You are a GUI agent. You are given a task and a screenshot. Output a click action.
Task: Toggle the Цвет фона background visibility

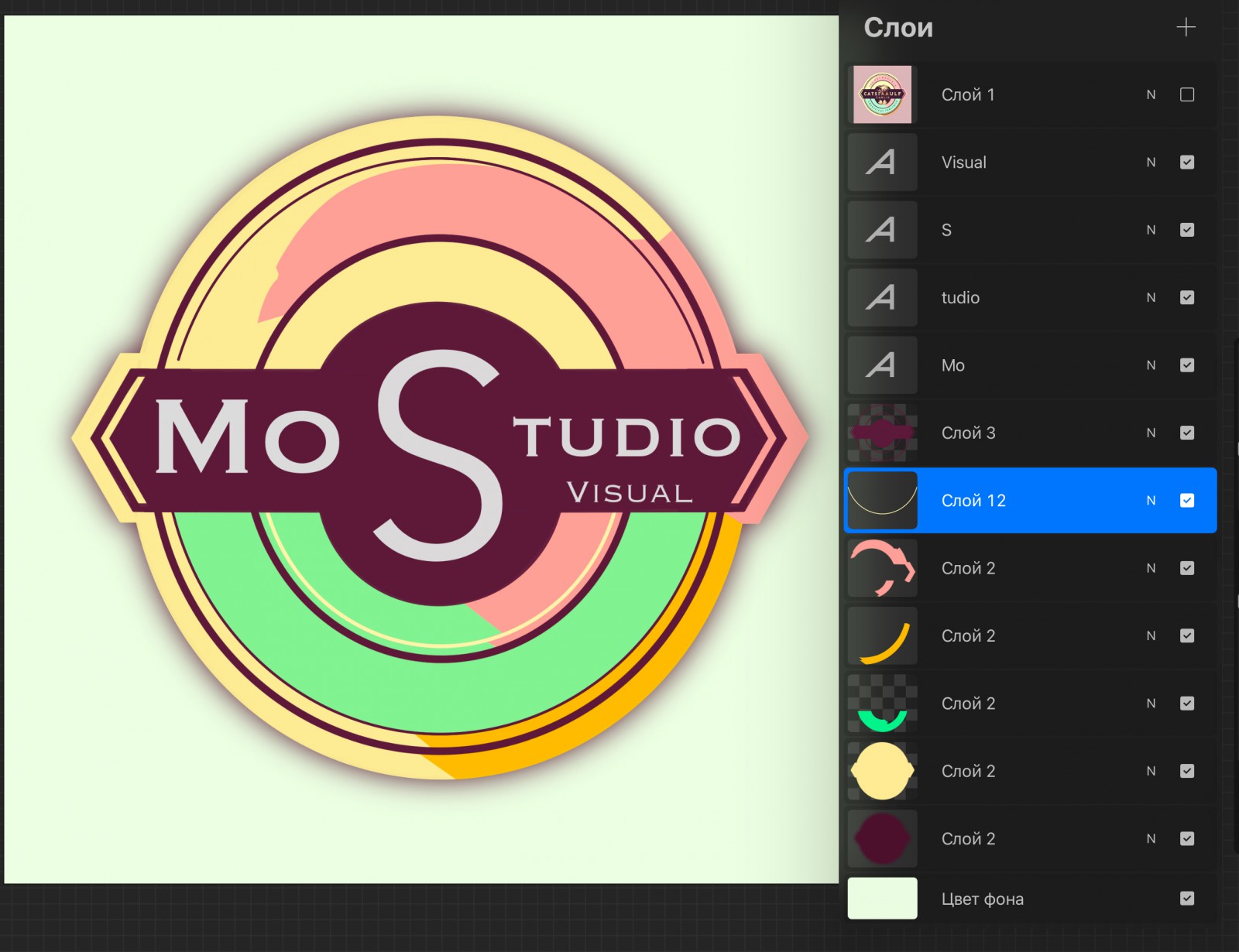1187,899
